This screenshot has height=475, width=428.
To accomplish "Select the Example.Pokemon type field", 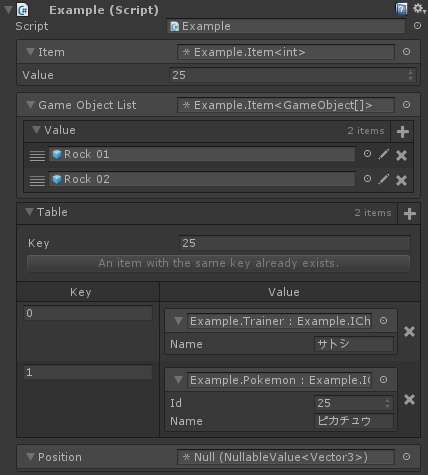I will click(280, 380).
